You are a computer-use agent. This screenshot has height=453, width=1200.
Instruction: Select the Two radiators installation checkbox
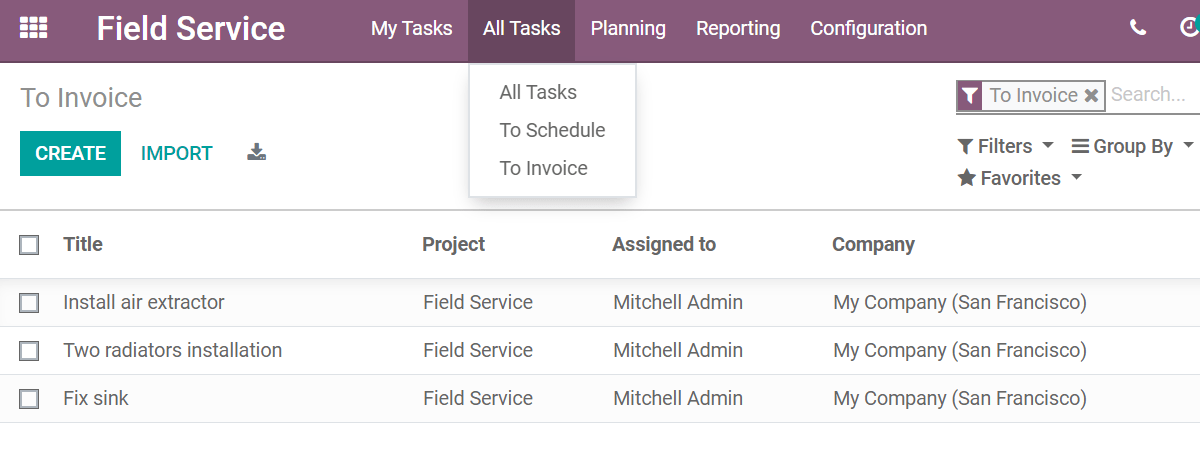29,350
